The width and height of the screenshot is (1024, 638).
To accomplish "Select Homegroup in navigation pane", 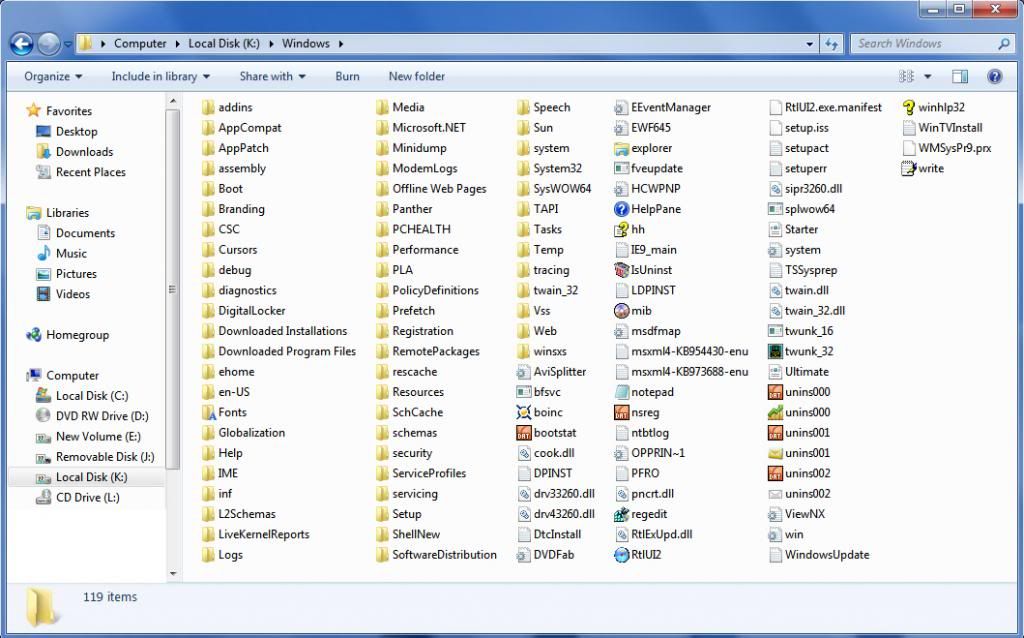I will click(x=77, y=335).
